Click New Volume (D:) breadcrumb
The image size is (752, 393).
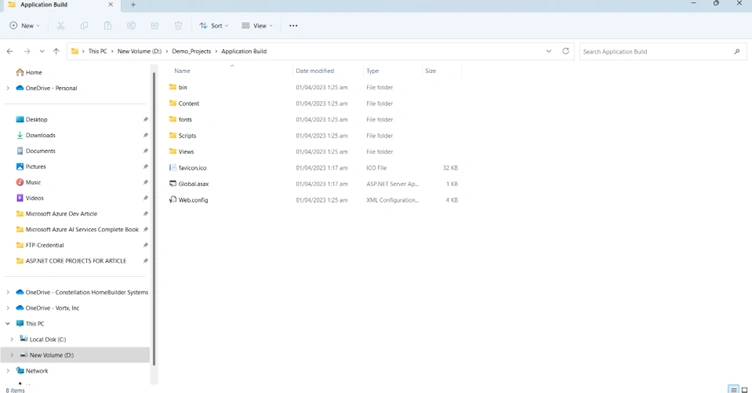click(140, 51)
